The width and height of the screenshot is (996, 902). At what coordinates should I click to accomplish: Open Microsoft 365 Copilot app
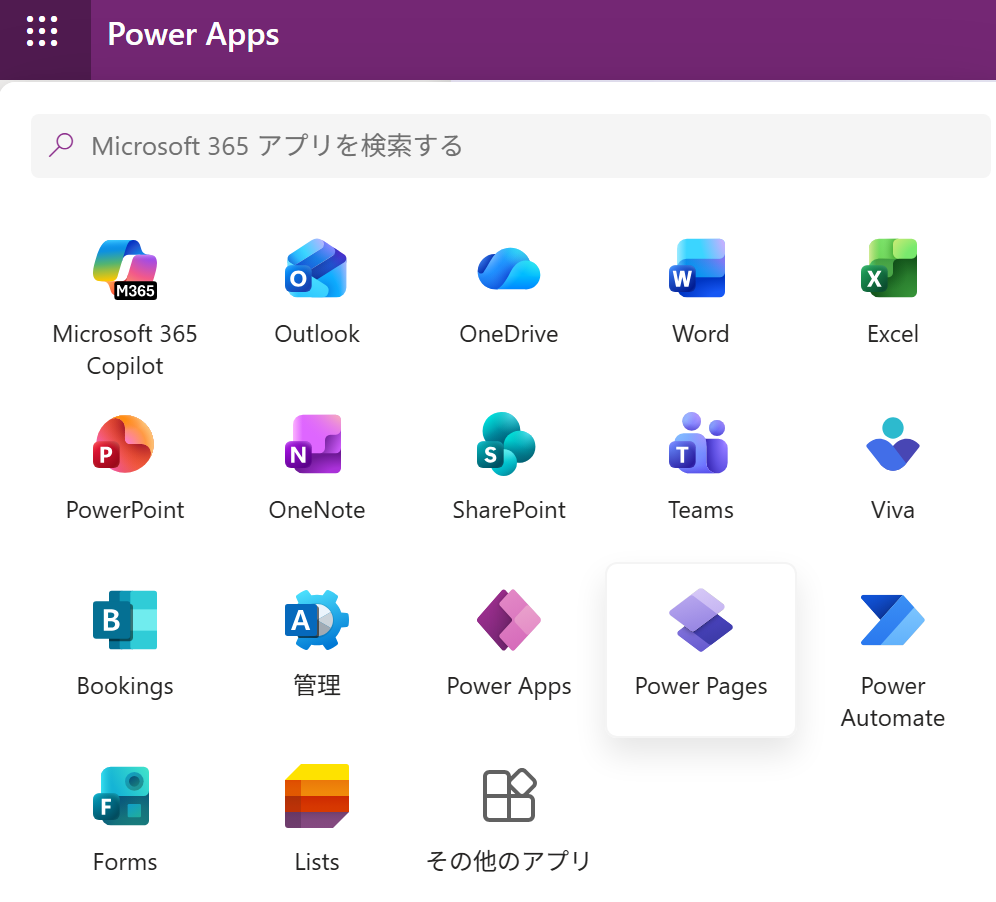[x=125, y=270]
